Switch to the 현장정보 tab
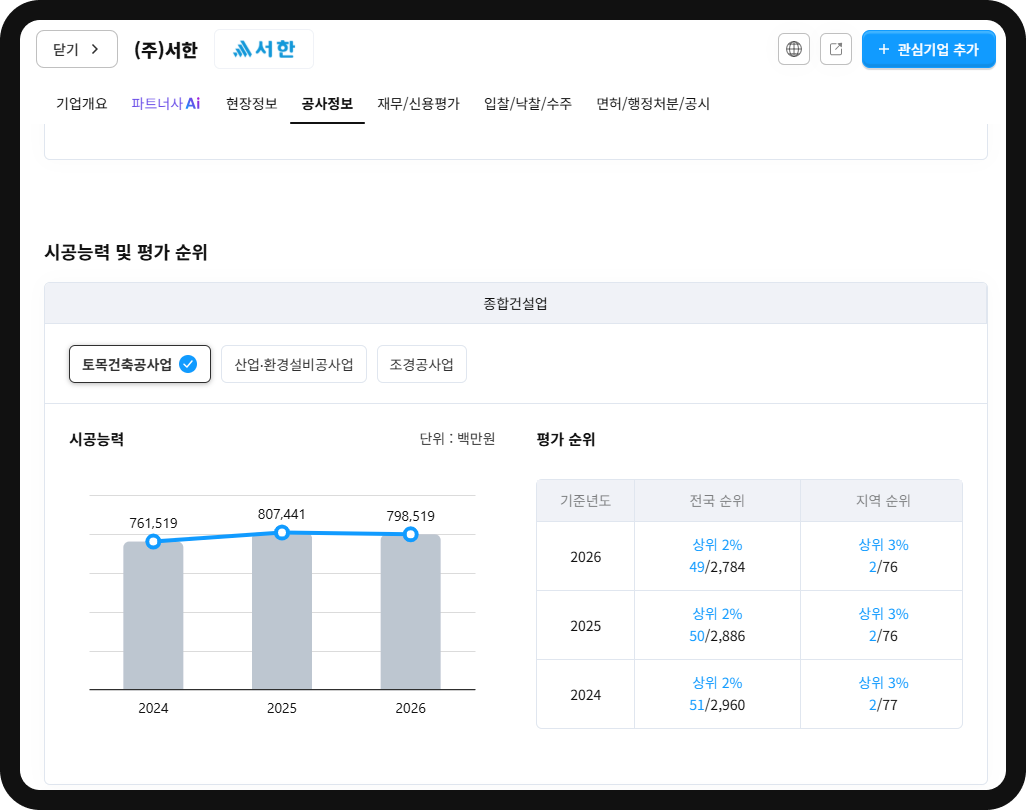Image resolution: width=1026 pixels, height=810 pixels. pyautogui.click(x=252, y=103)
